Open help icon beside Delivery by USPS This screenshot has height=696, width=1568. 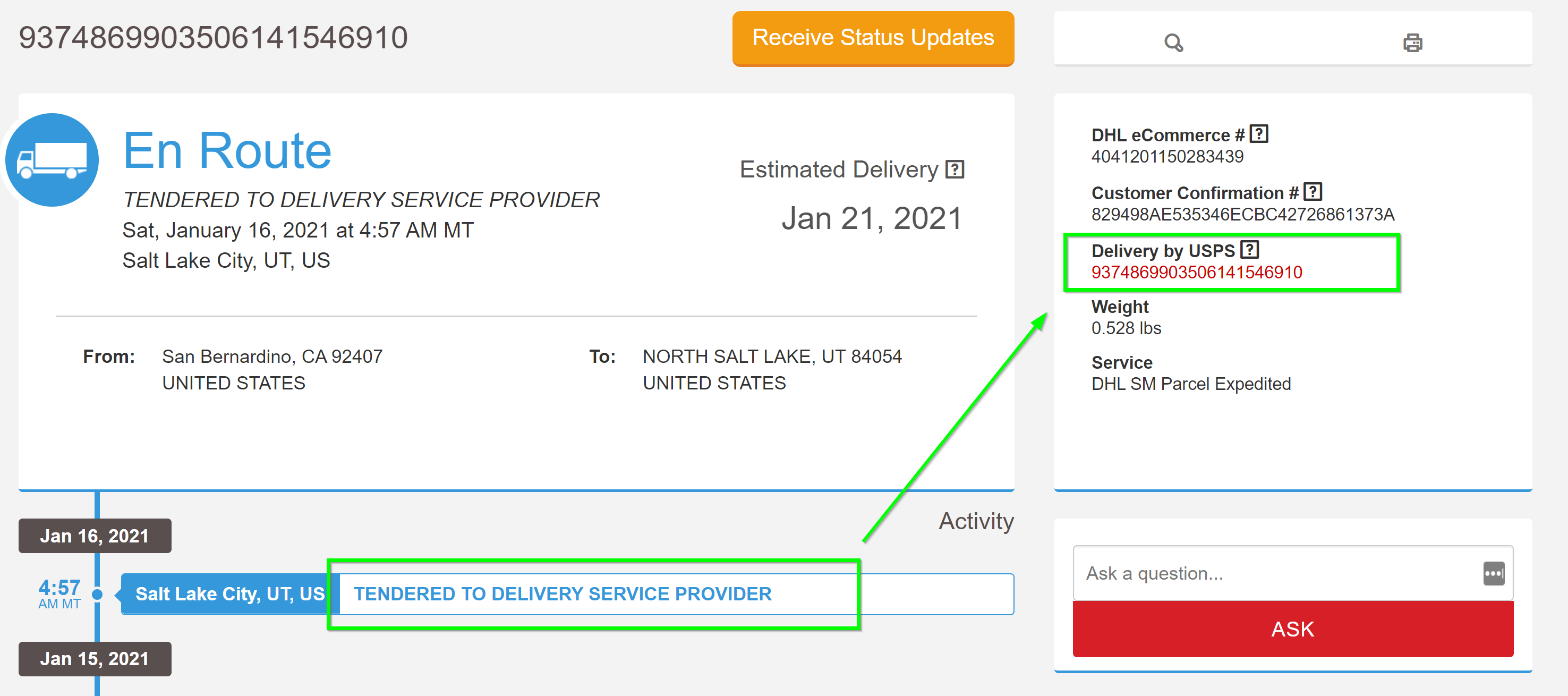coord(1249,250)
